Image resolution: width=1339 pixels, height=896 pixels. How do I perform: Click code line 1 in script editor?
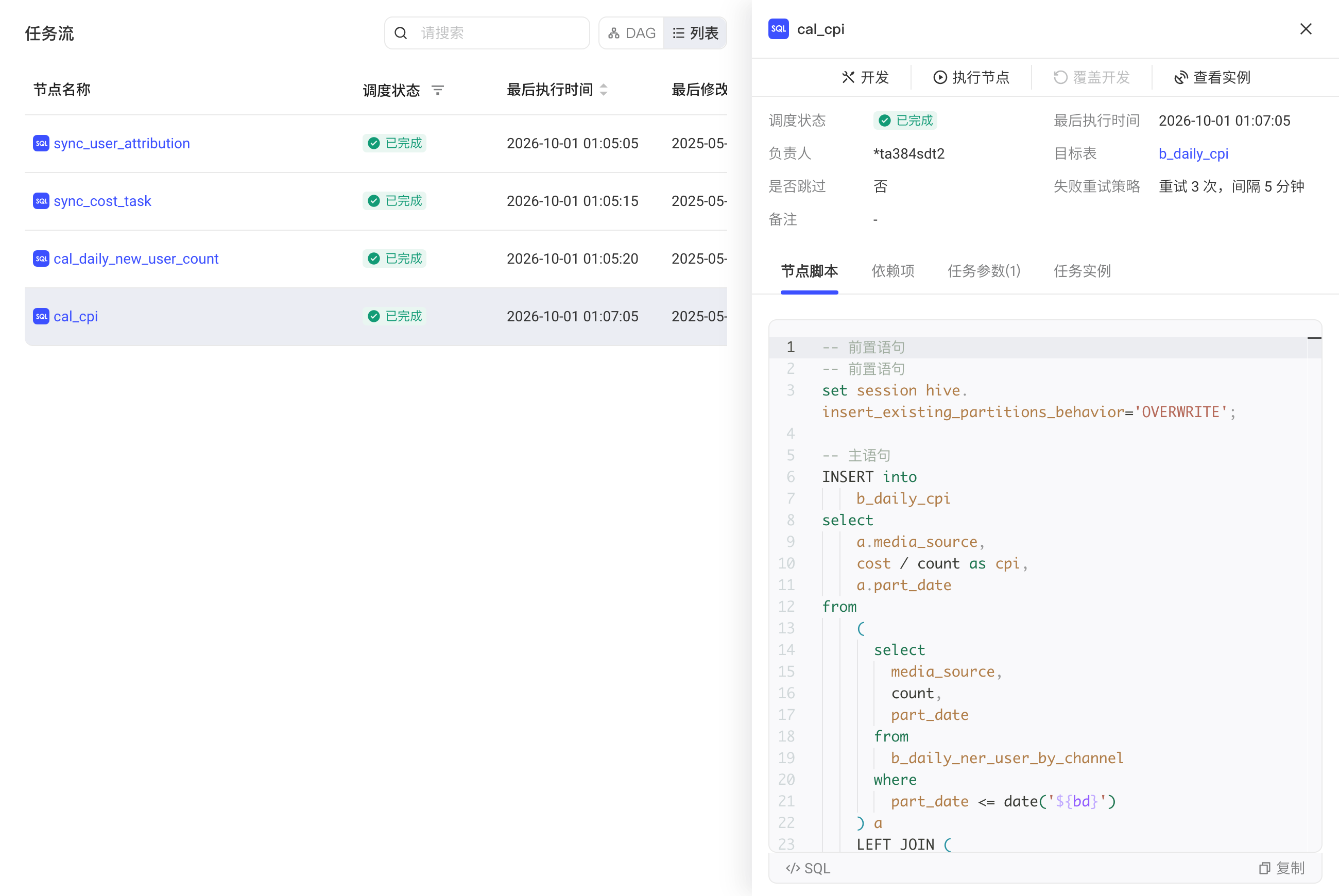click(1037, 348)
